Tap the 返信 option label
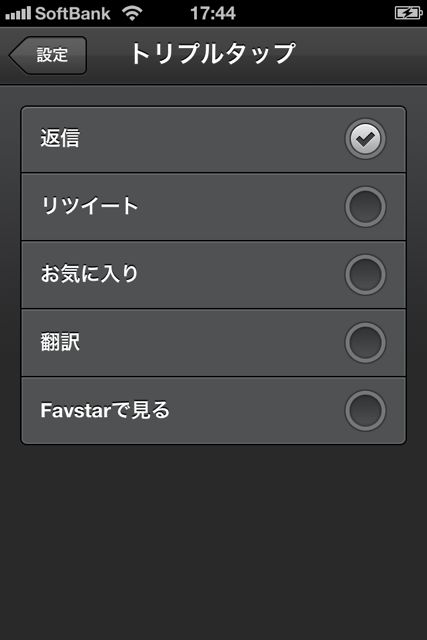 (x=60, y=138)
